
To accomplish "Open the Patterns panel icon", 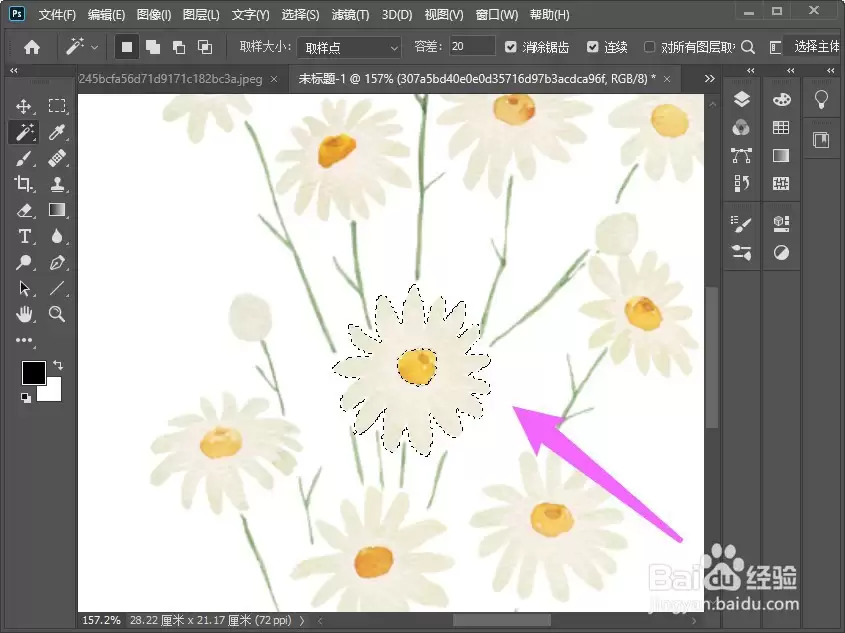I will [x=781, y=184].
